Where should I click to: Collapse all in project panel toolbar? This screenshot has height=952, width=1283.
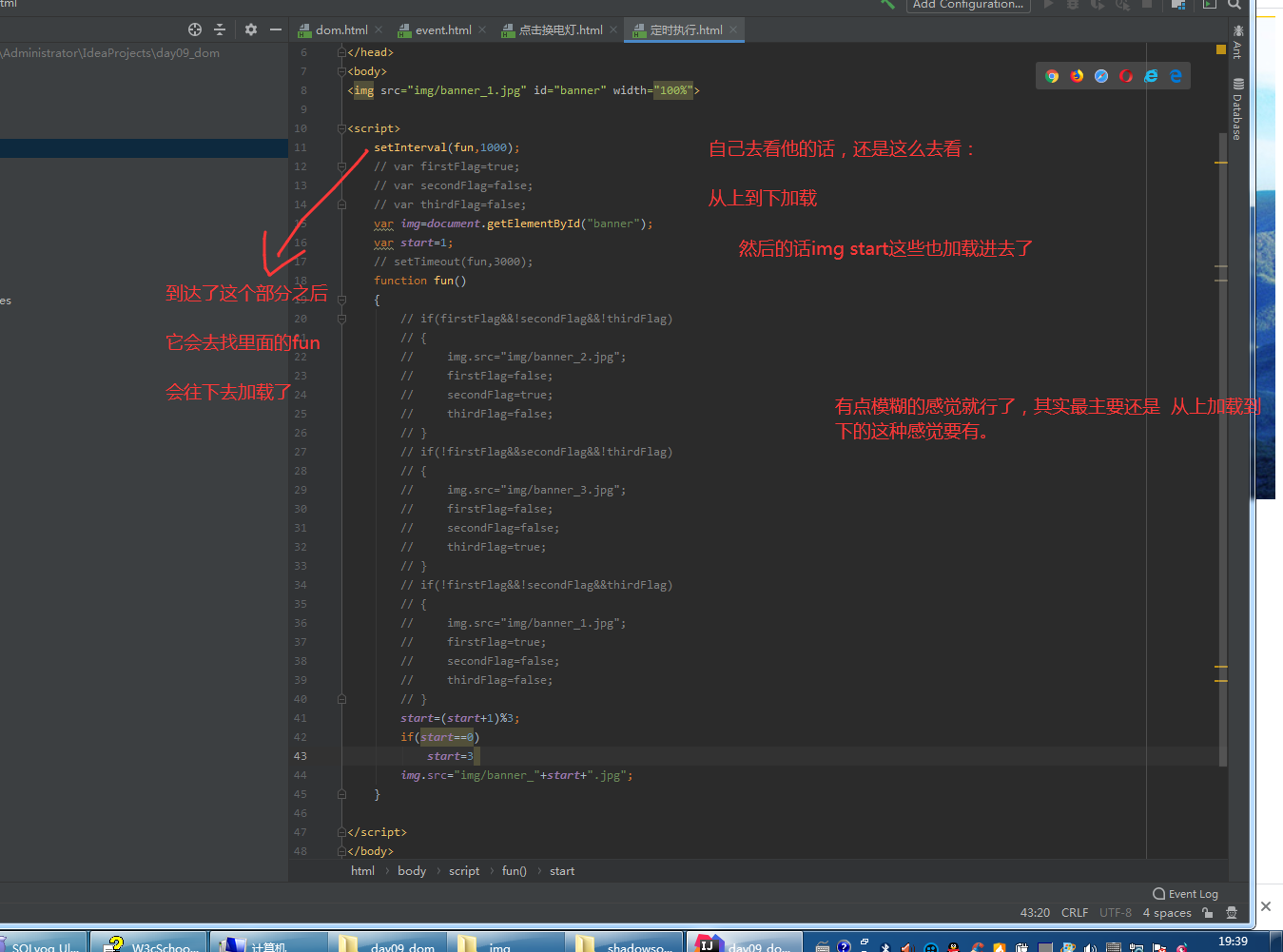(220, 29)
